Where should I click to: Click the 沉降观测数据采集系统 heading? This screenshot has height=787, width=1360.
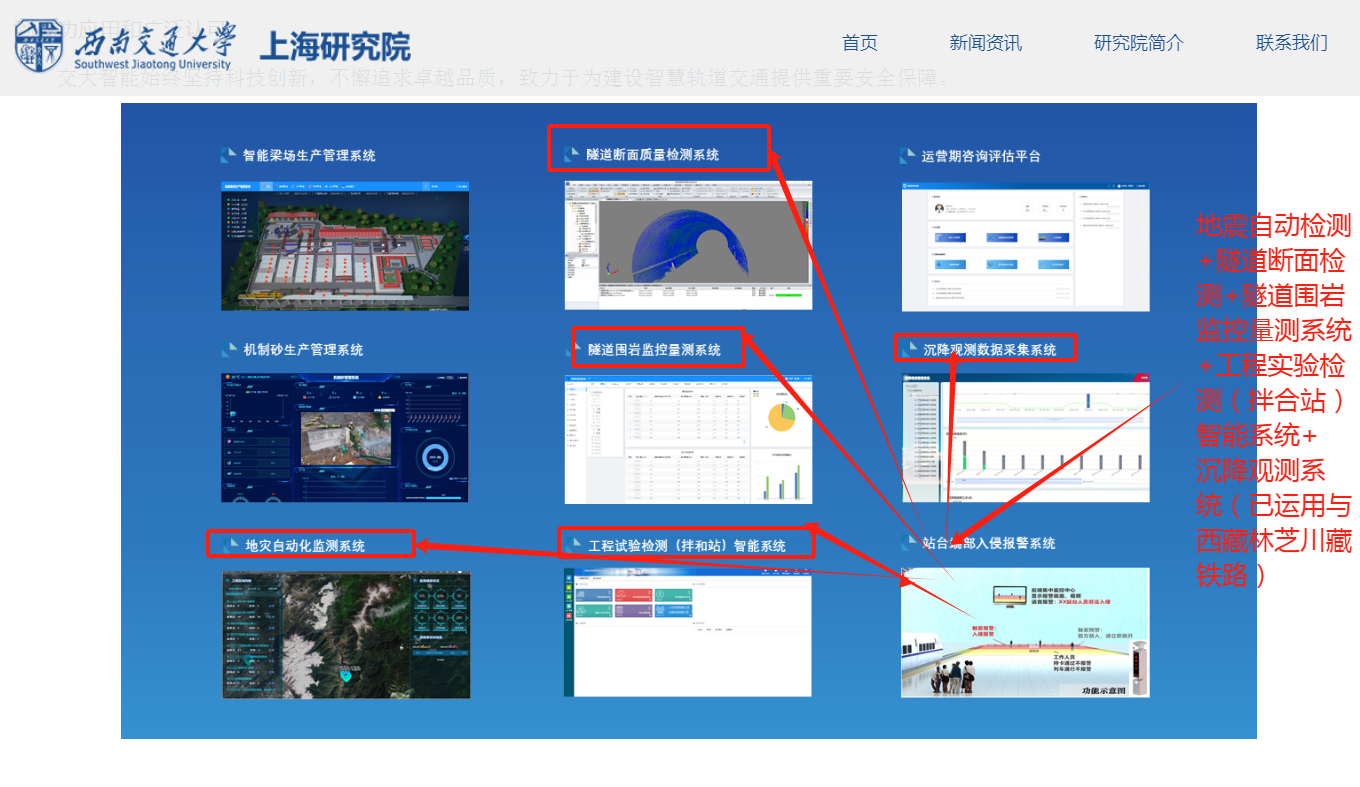tap(990, 350)
